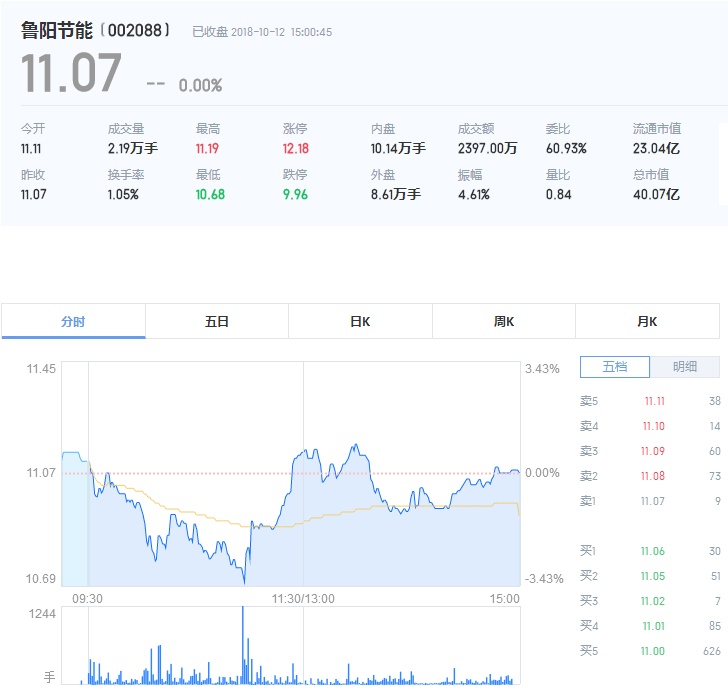Image resolution: width=728 pixels, height=694 pixels.
Task: Switch to the 分时 chart tab
Action: click(73, 322)
